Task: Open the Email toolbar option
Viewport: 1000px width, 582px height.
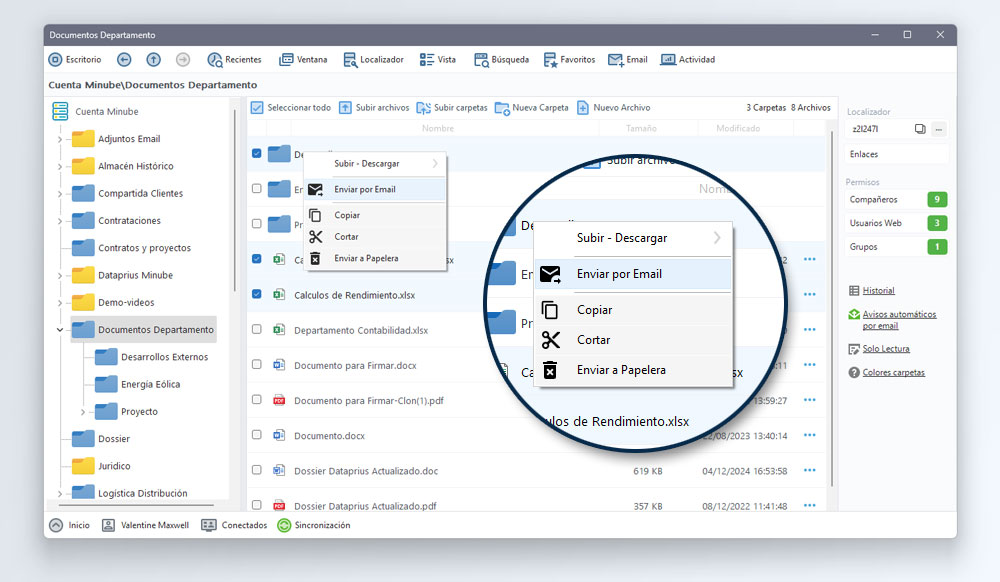Action: pyautogui.click(x=628, y=59)
